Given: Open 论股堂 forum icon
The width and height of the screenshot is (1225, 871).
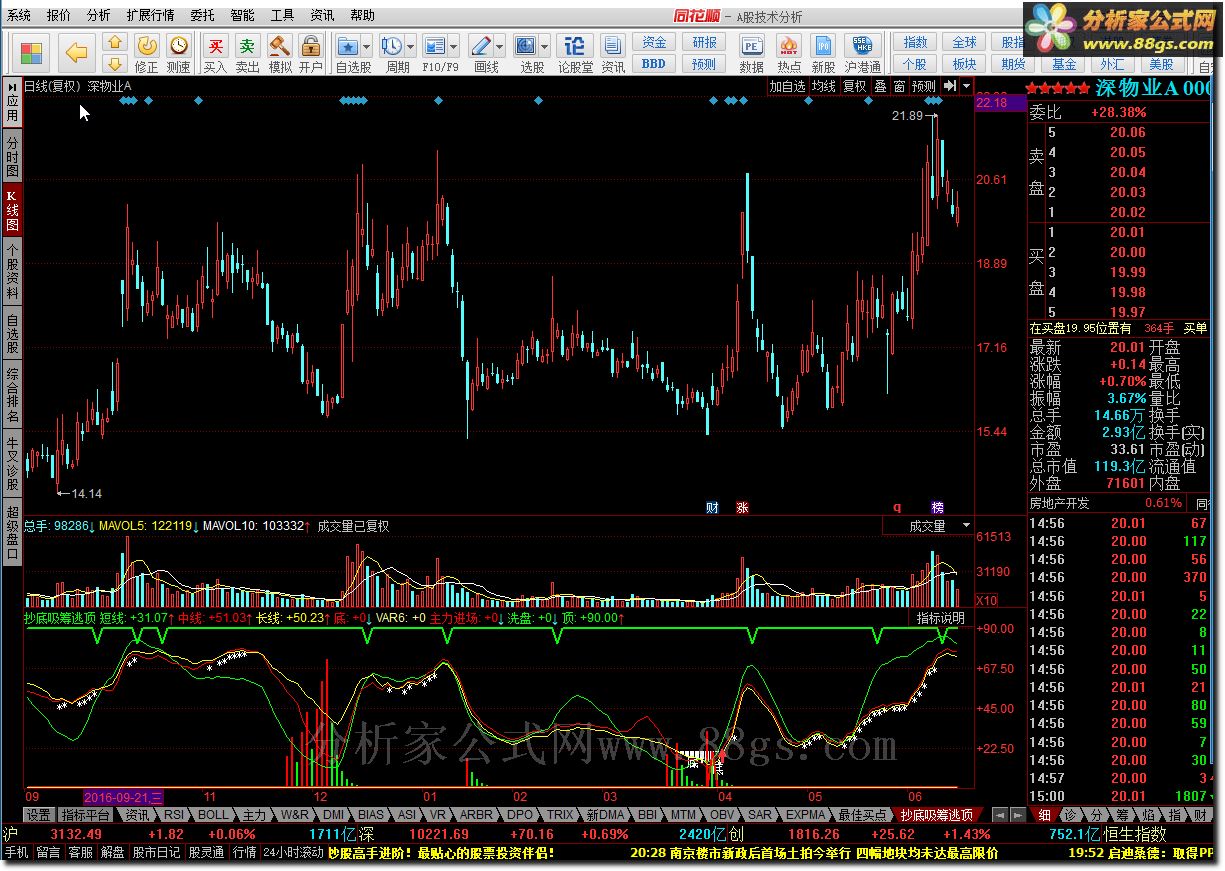Looking at the screenshot, I should coord(575,53).
